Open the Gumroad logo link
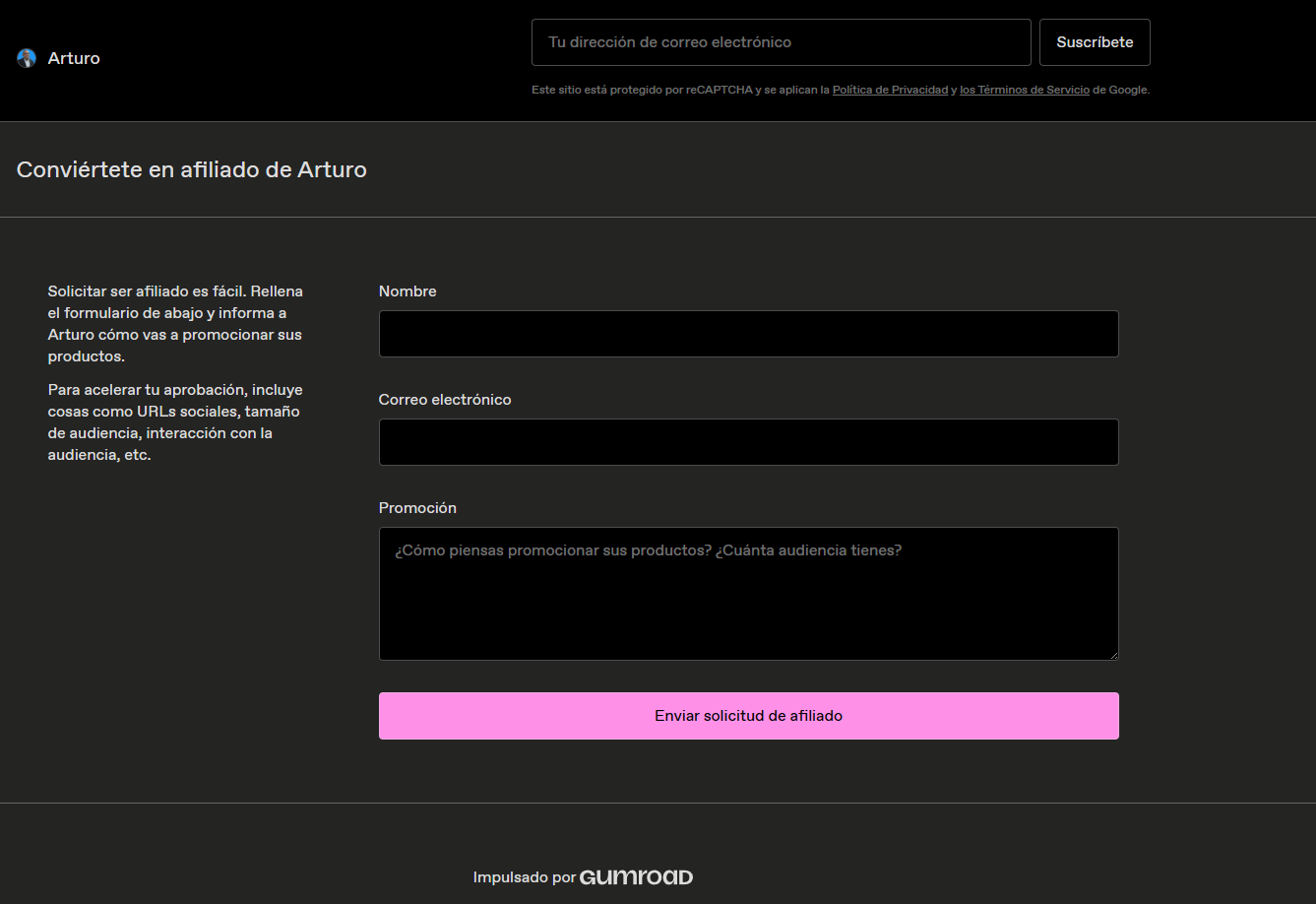 (637, 877)
